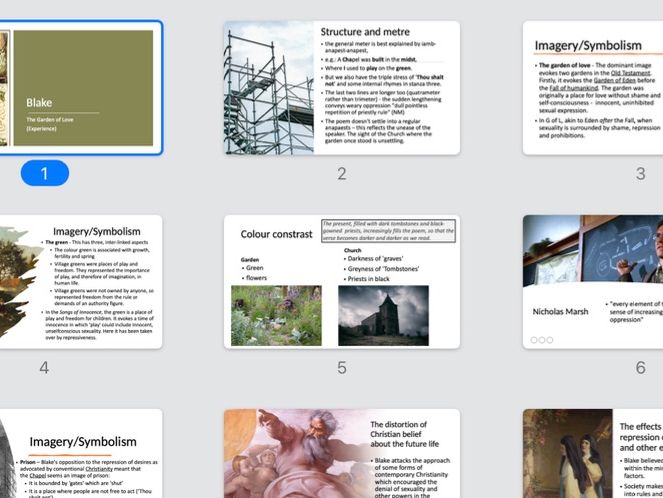This screenshot has height=498, width=663.
Task: Select the garden of love Imagery/Symbolism slide
Action: click(x=593, y=88)
